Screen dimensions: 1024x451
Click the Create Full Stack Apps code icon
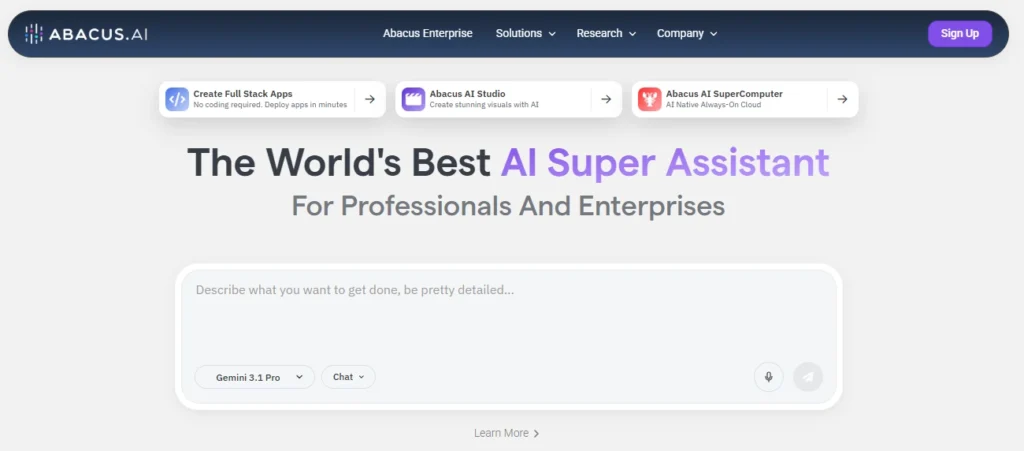coord(177,99)
